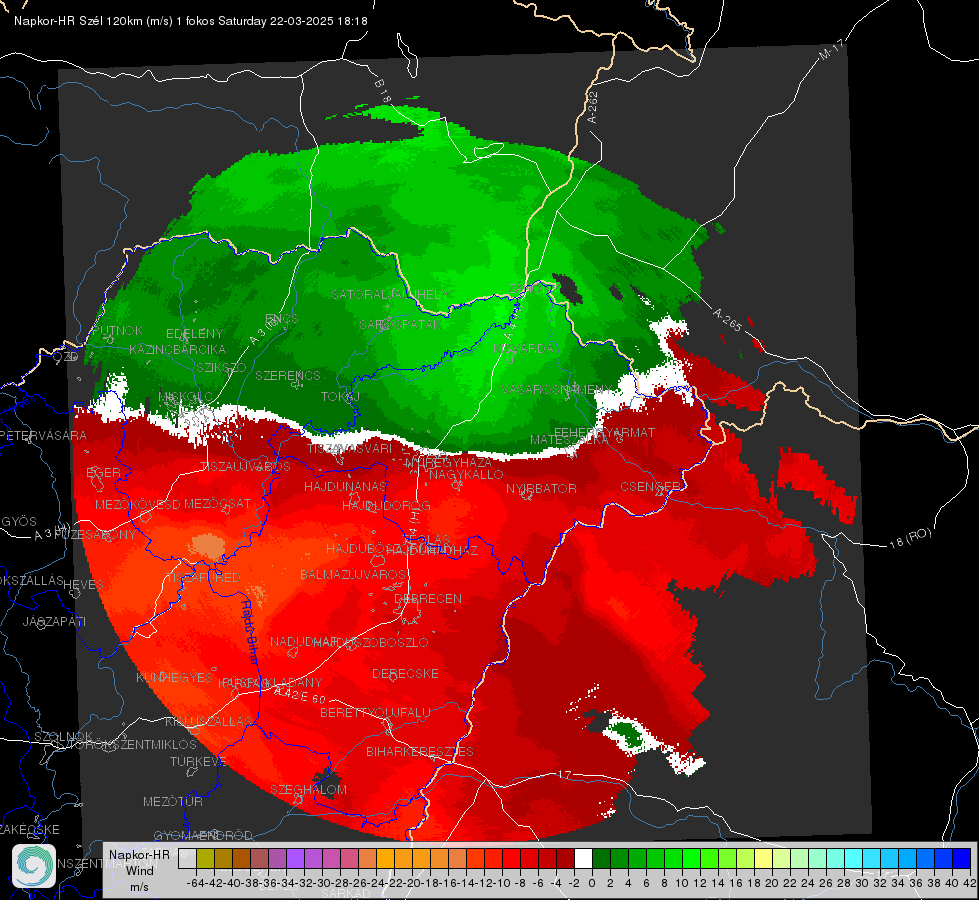Image resolution: width=979 pixels, height=900 pixels.
Task: Click the NADUDVAR label
Action: (x=304, y=642)
